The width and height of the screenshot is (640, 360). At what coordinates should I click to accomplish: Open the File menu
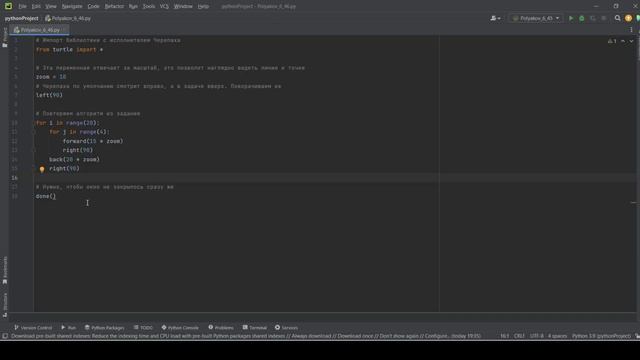coord(22,6)
